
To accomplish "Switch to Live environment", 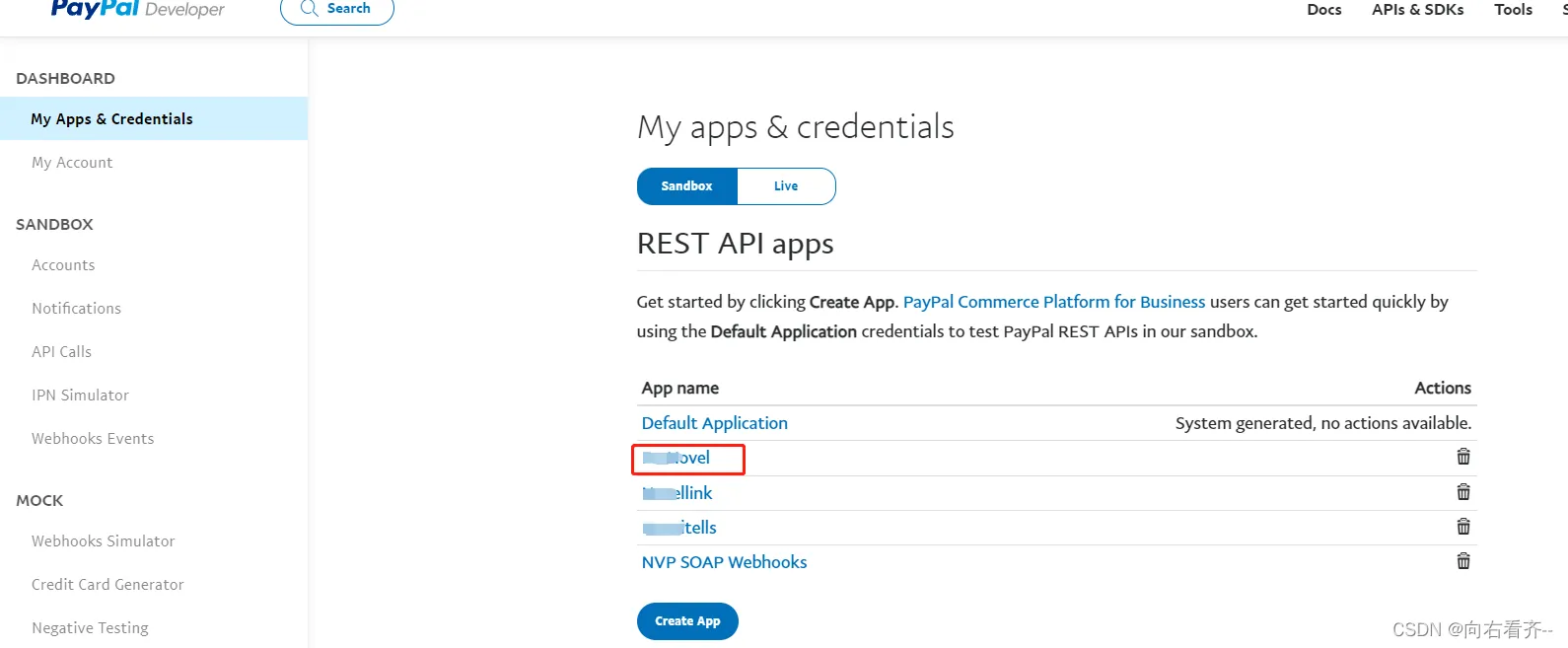I will 786,186.
